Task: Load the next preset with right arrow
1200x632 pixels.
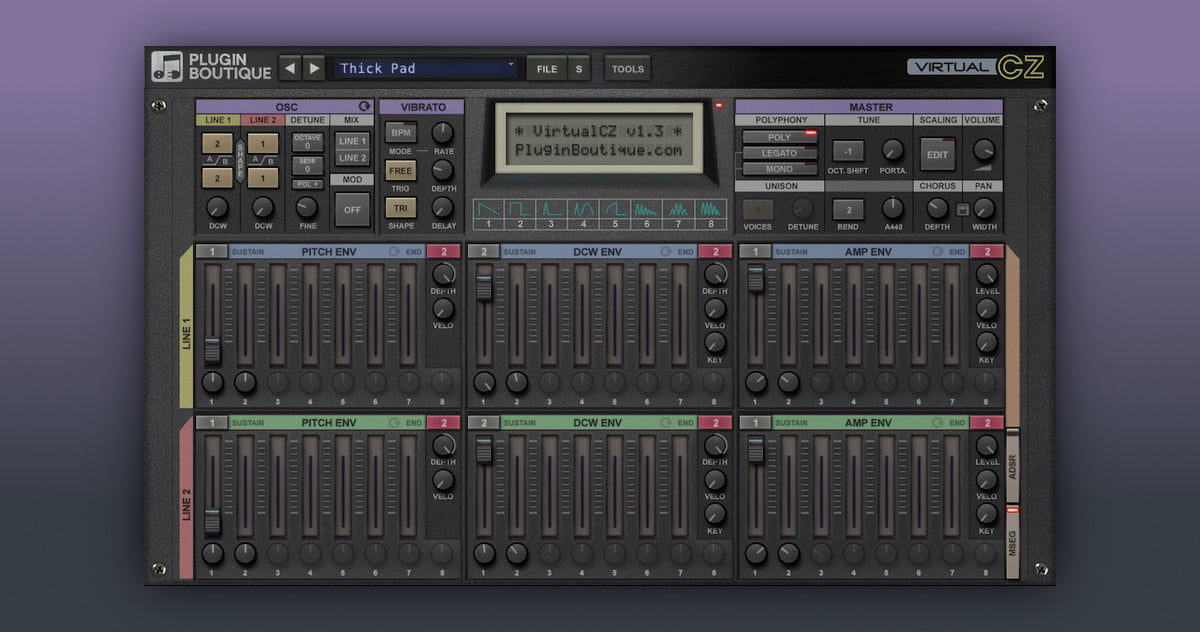Action: pos(314,68)
